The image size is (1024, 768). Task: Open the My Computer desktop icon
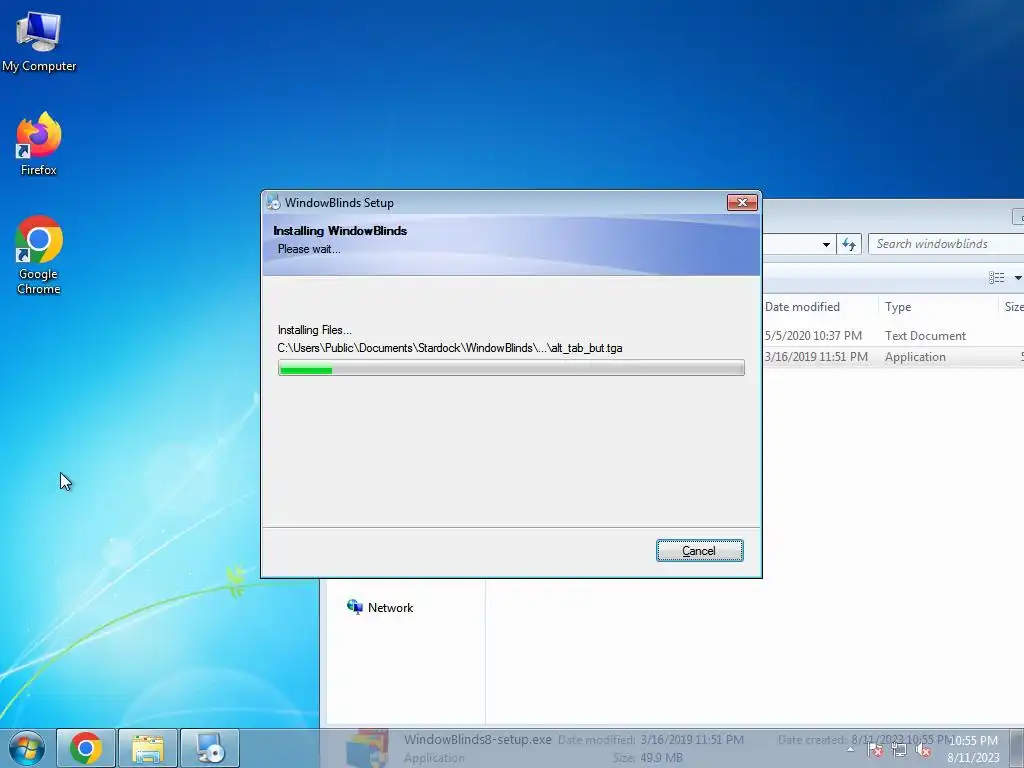pos(39,41)
